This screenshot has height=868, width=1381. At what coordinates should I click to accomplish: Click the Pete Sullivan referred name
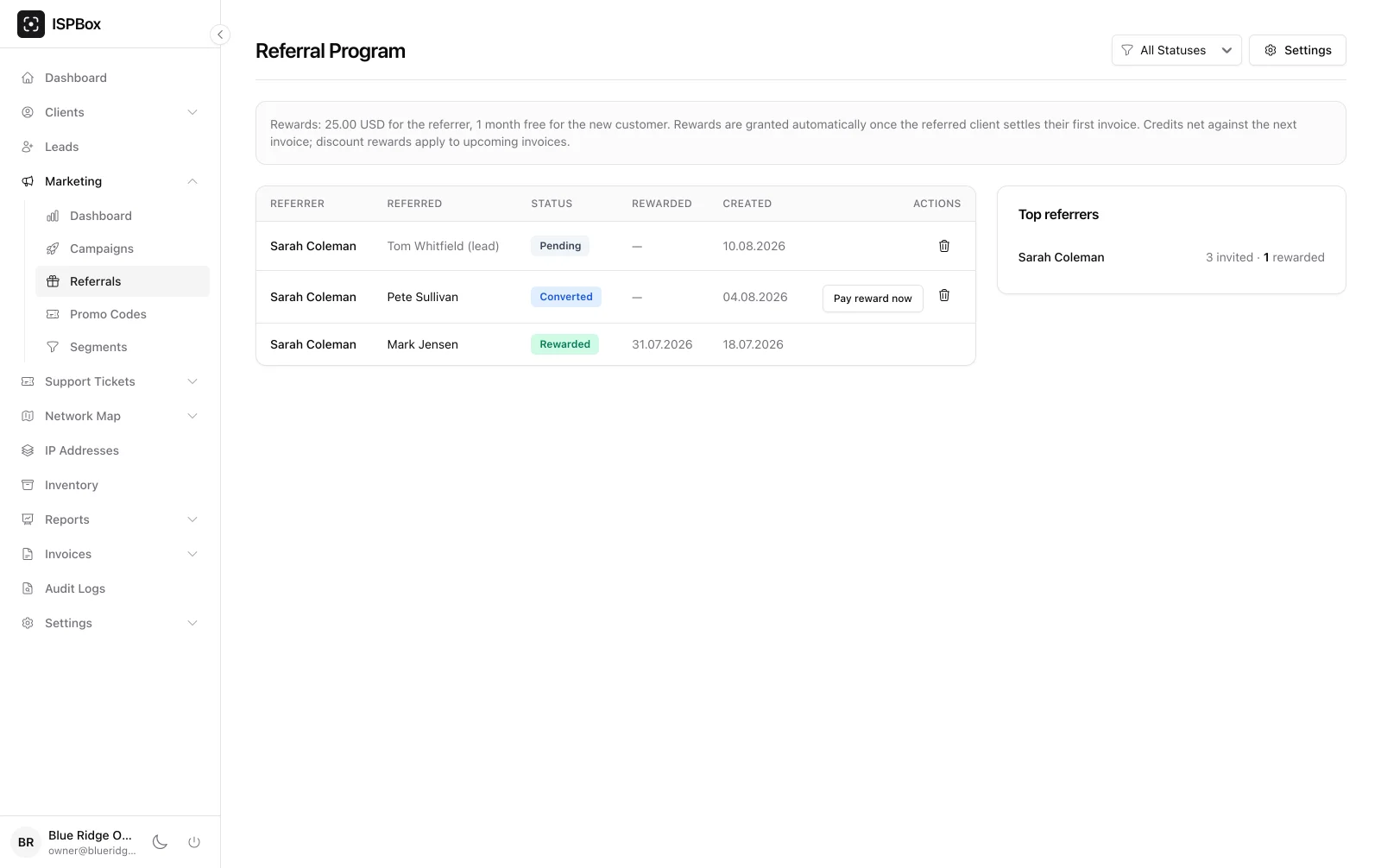tap(423, 297)
